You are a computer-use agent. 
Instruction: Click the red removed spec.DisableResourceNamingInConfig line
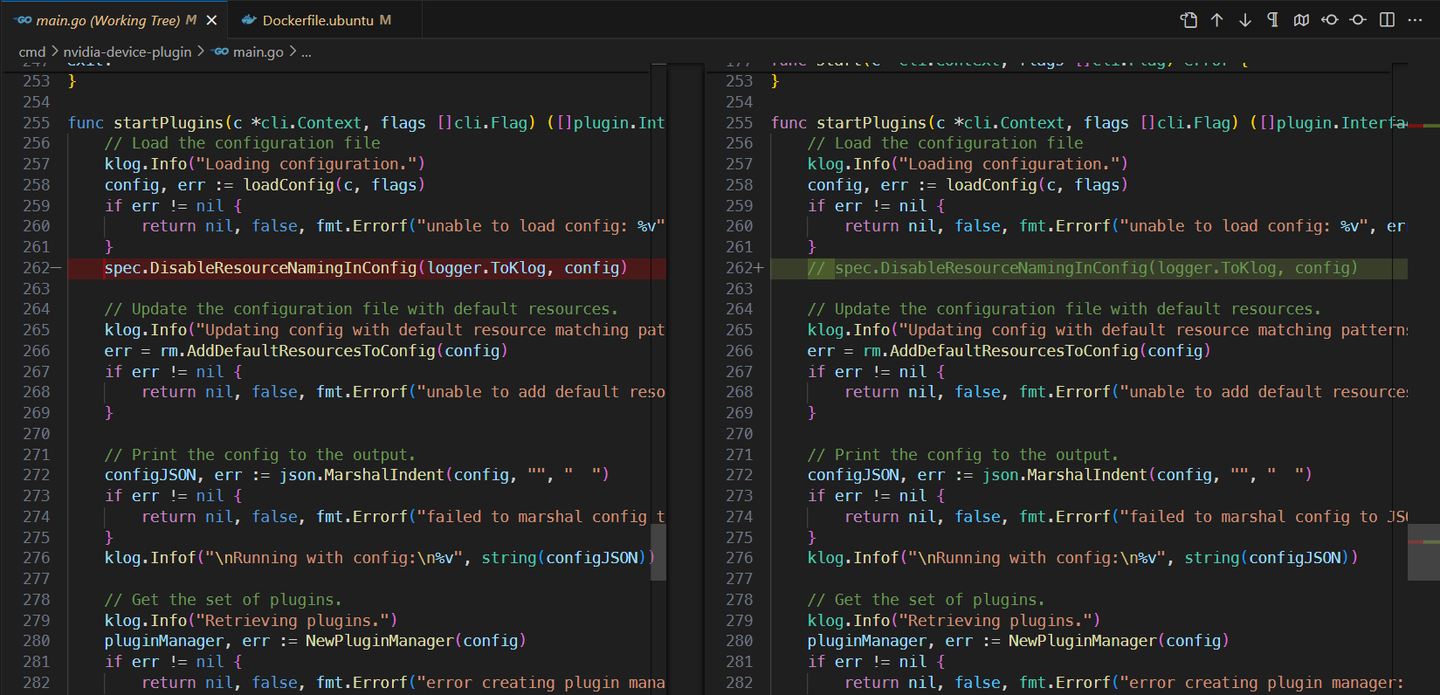(366, 268)
